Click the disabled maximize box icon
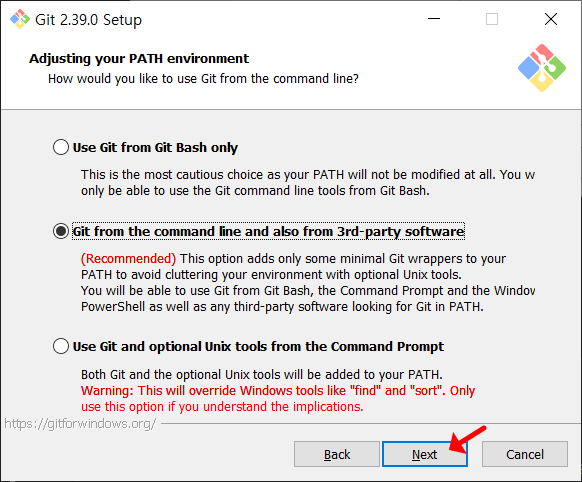The image size is (582, 482). tap(492, 19)
